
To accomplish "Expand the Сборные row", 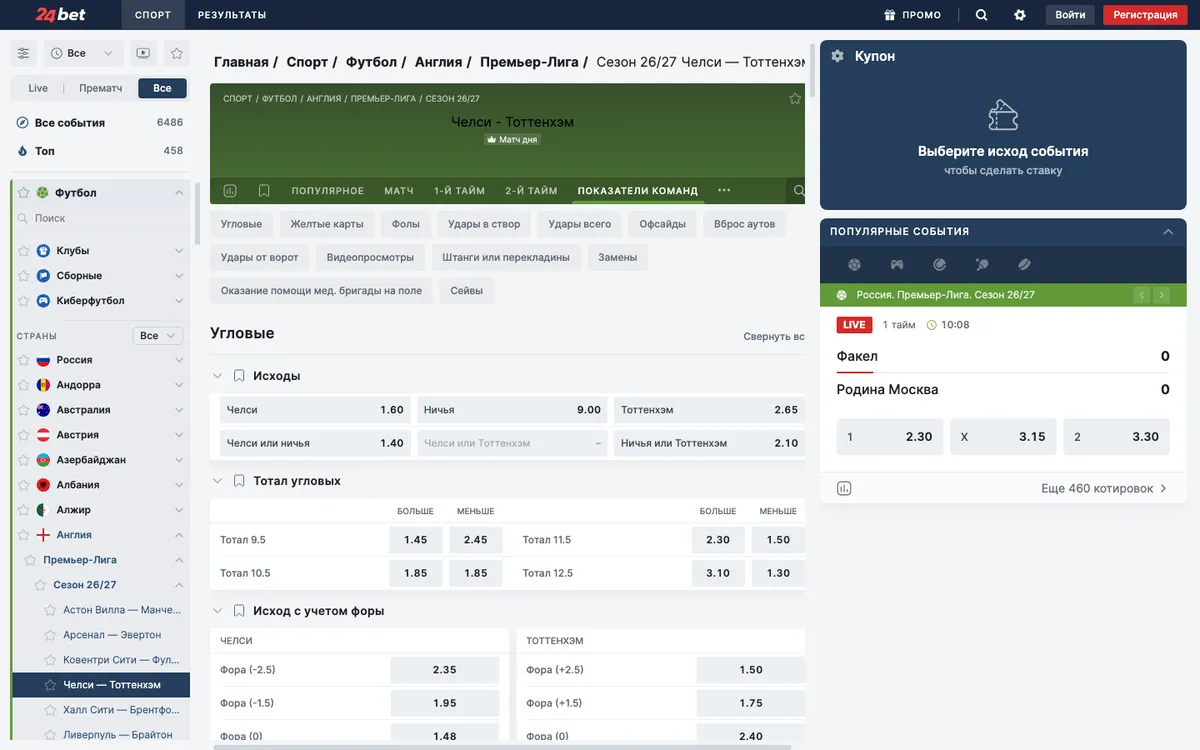I will [101, 276].
